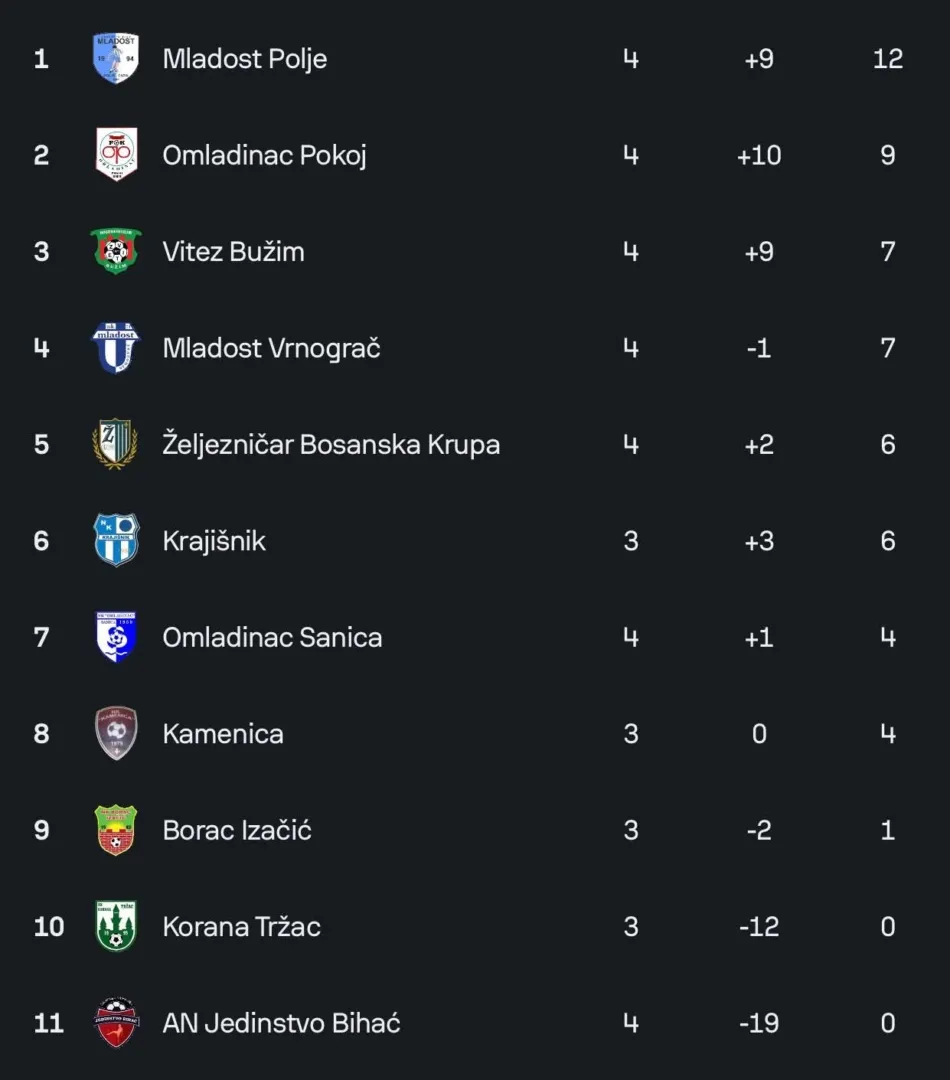950x1080 pixels.
Task: Select the Vitez Bužim team name
Action: pos(234,251)
